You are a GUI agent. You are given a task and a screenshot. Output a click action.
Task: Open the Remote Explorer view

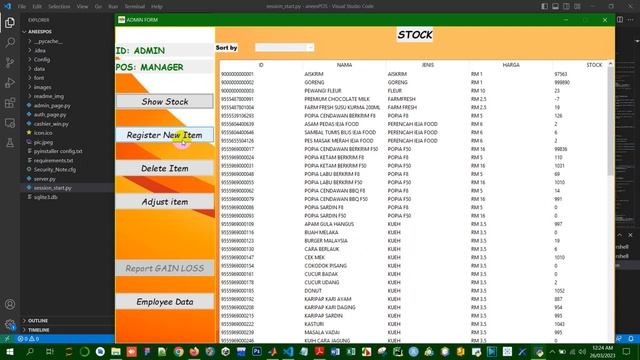tap(10, 123)
